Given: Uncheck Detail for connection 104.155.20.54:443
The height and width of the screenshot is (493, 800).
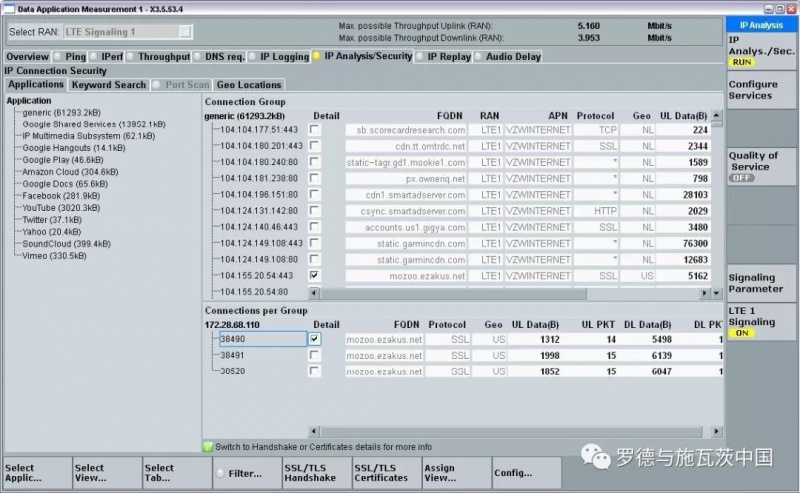Looking at the screenshot, I should pyautogui.click(x=316, y=274).
